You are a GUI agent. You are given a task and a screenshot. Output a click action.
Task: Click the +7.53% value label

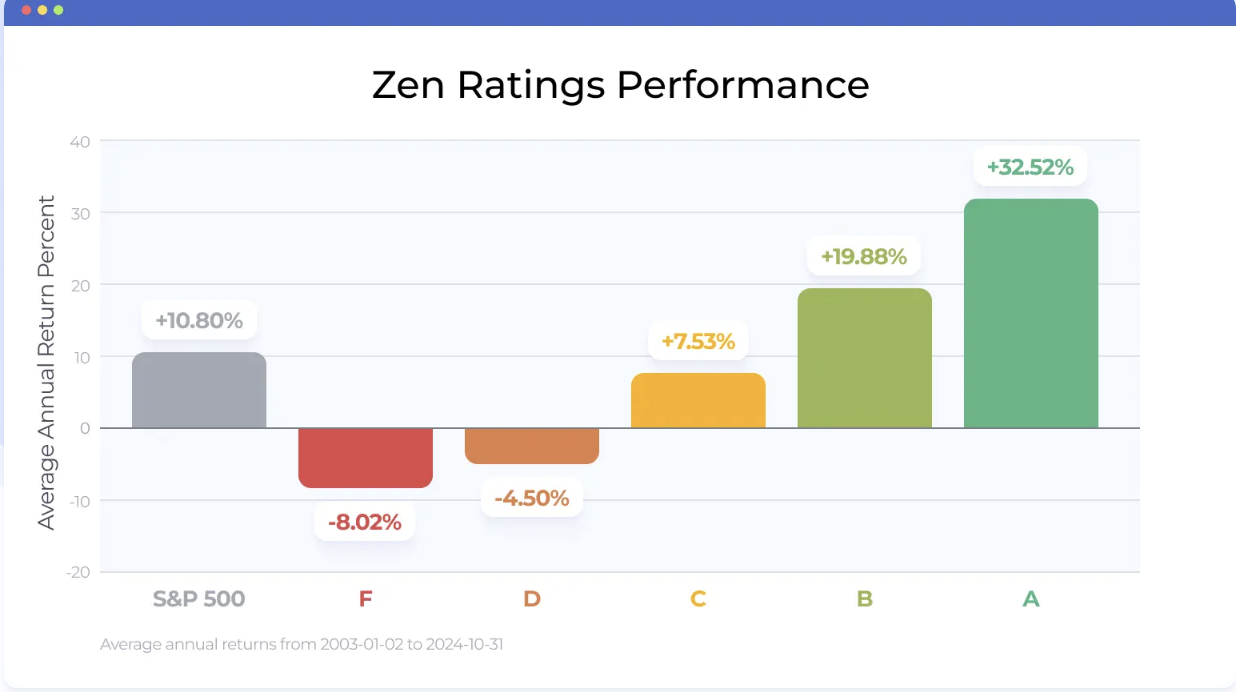point(698,342)
